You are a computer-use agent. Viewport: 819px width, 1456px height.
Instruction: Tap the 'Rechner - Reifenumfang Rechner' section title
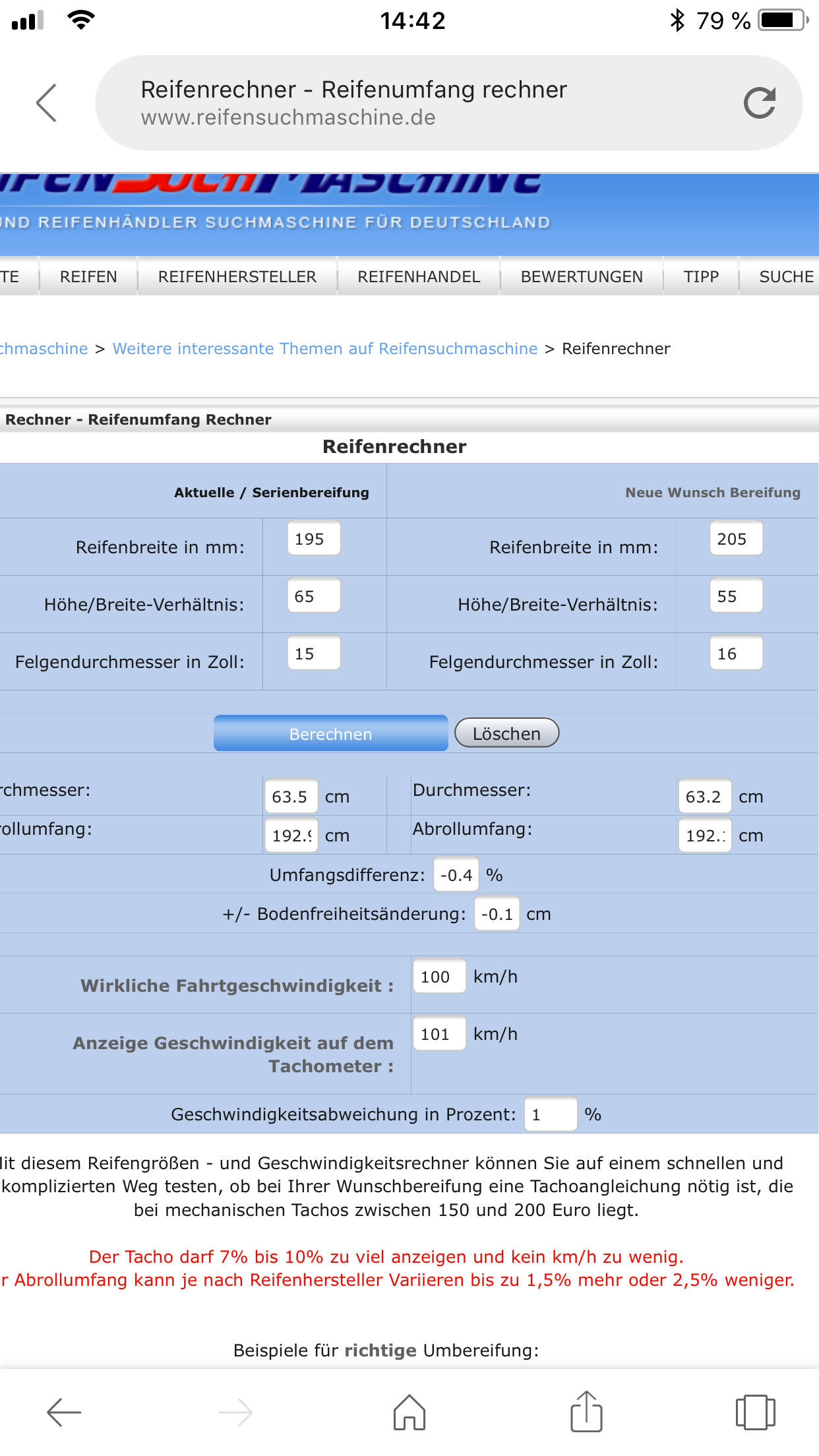(x=138, y=419)
